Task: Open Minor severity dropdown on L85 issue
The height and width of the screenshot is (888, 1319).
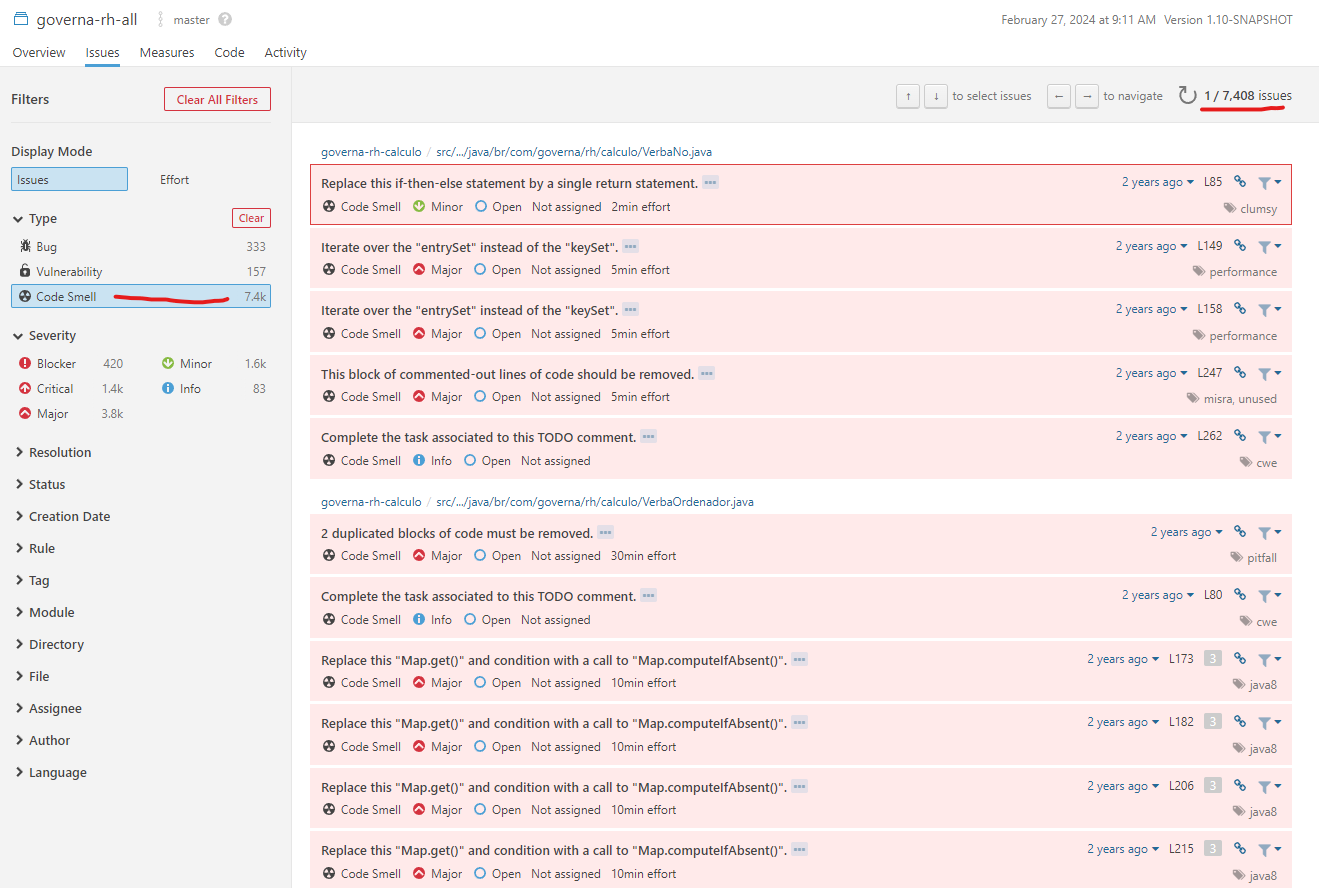Action: tap(438, 207)
